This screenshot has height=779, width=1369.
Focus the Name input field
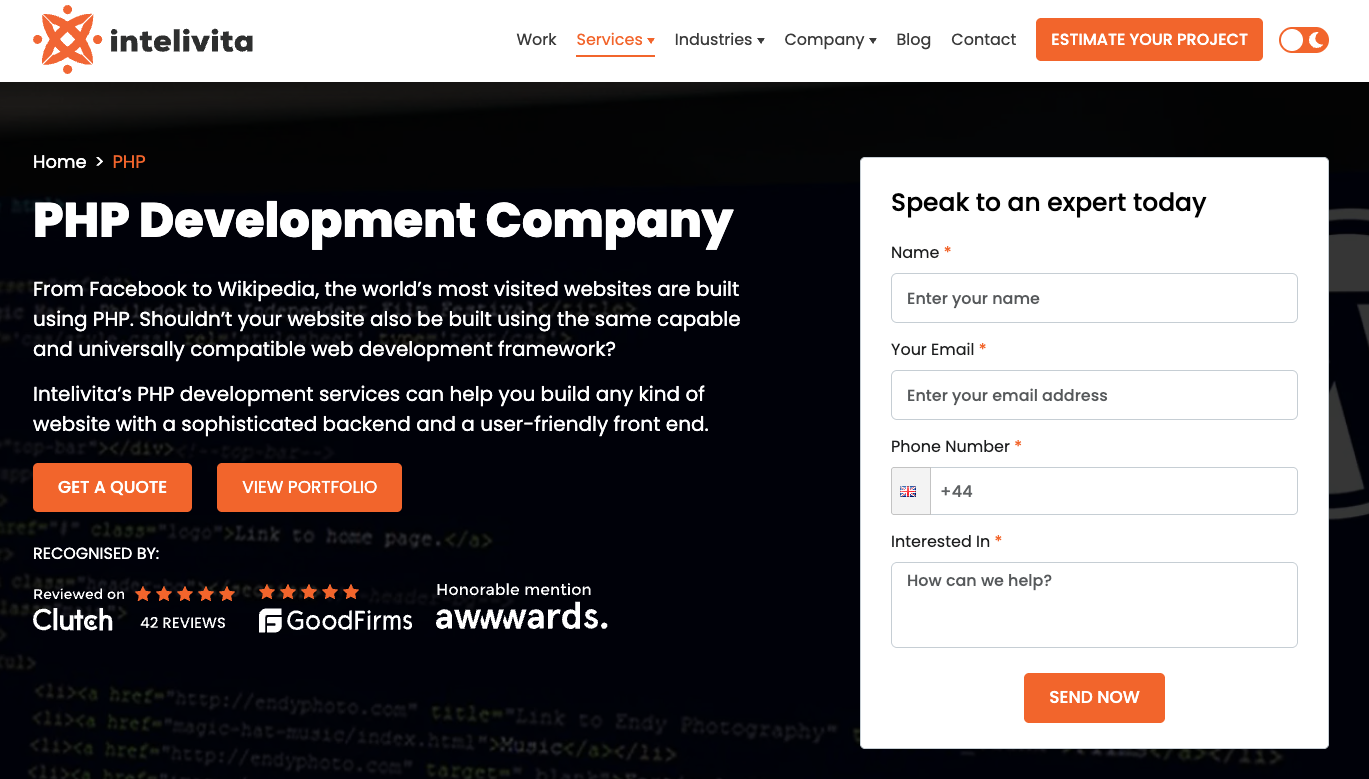pos(1094,298)
